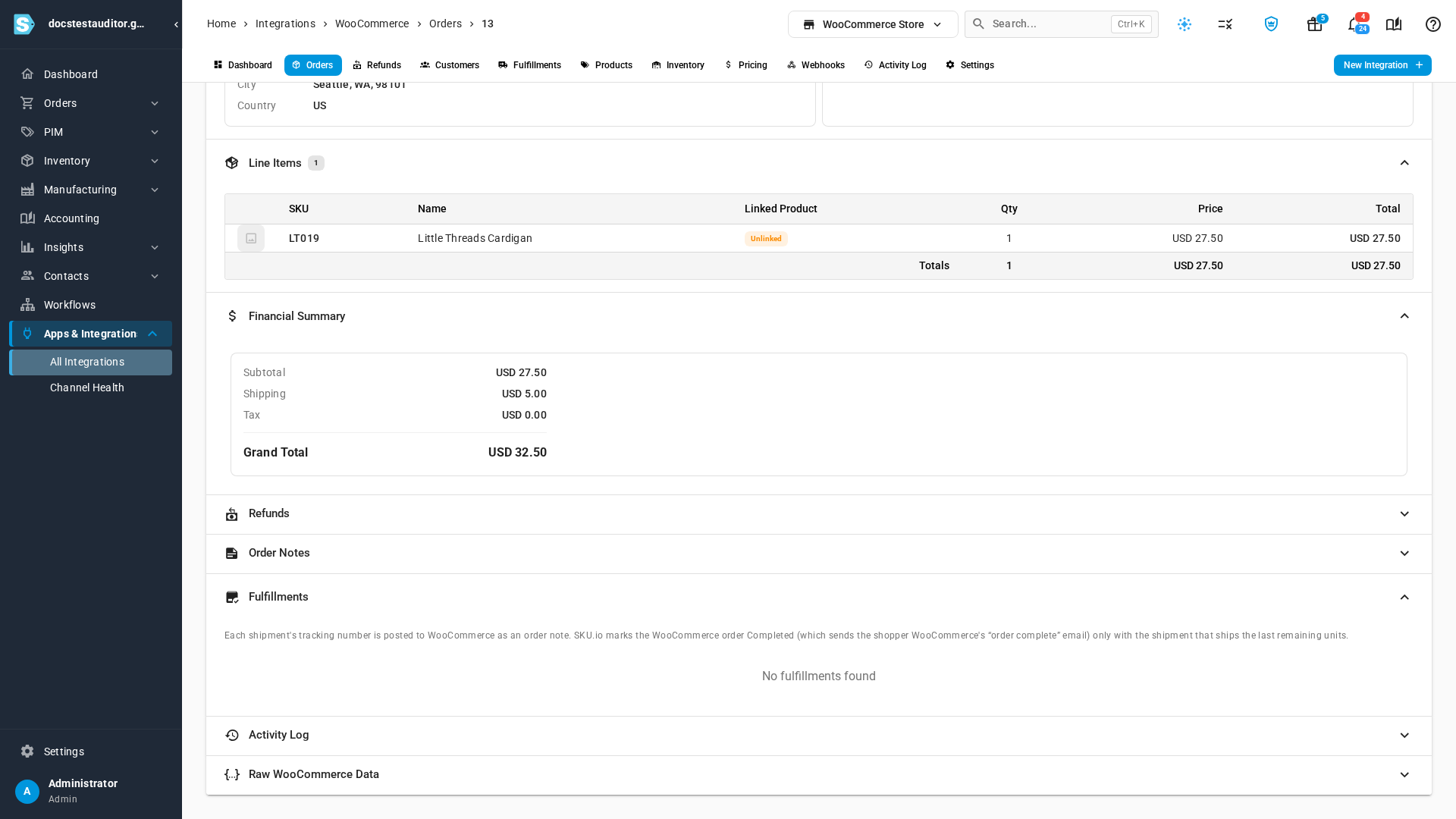Expand the Activity Log section chevron

pyautogui.click(x=1404, y=736)
